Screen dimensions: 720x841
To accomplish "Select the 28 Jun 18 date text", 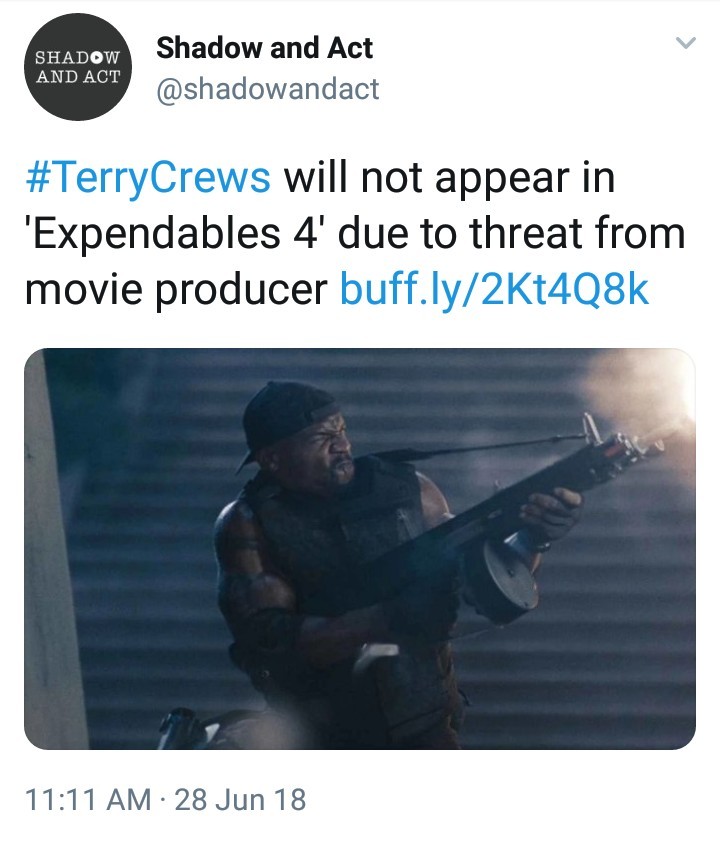I will click(240, 799).
